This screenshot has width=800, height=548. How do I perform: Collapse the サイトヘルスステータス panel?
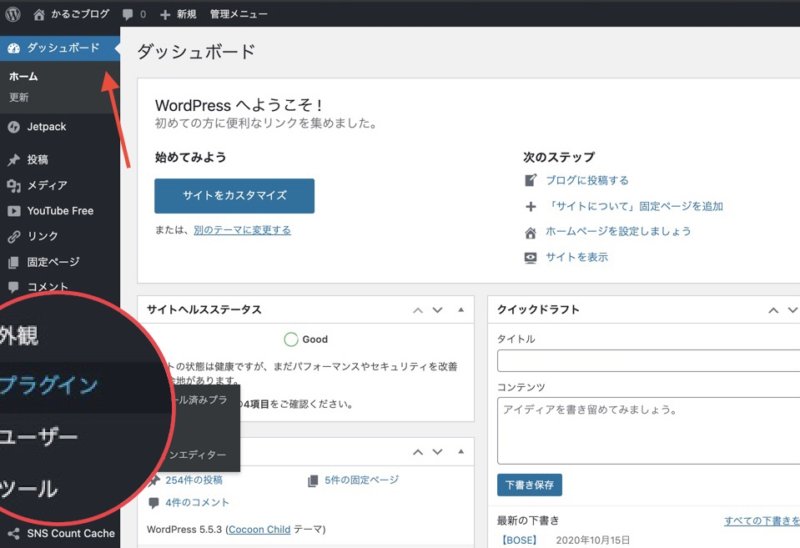point(461,310)
